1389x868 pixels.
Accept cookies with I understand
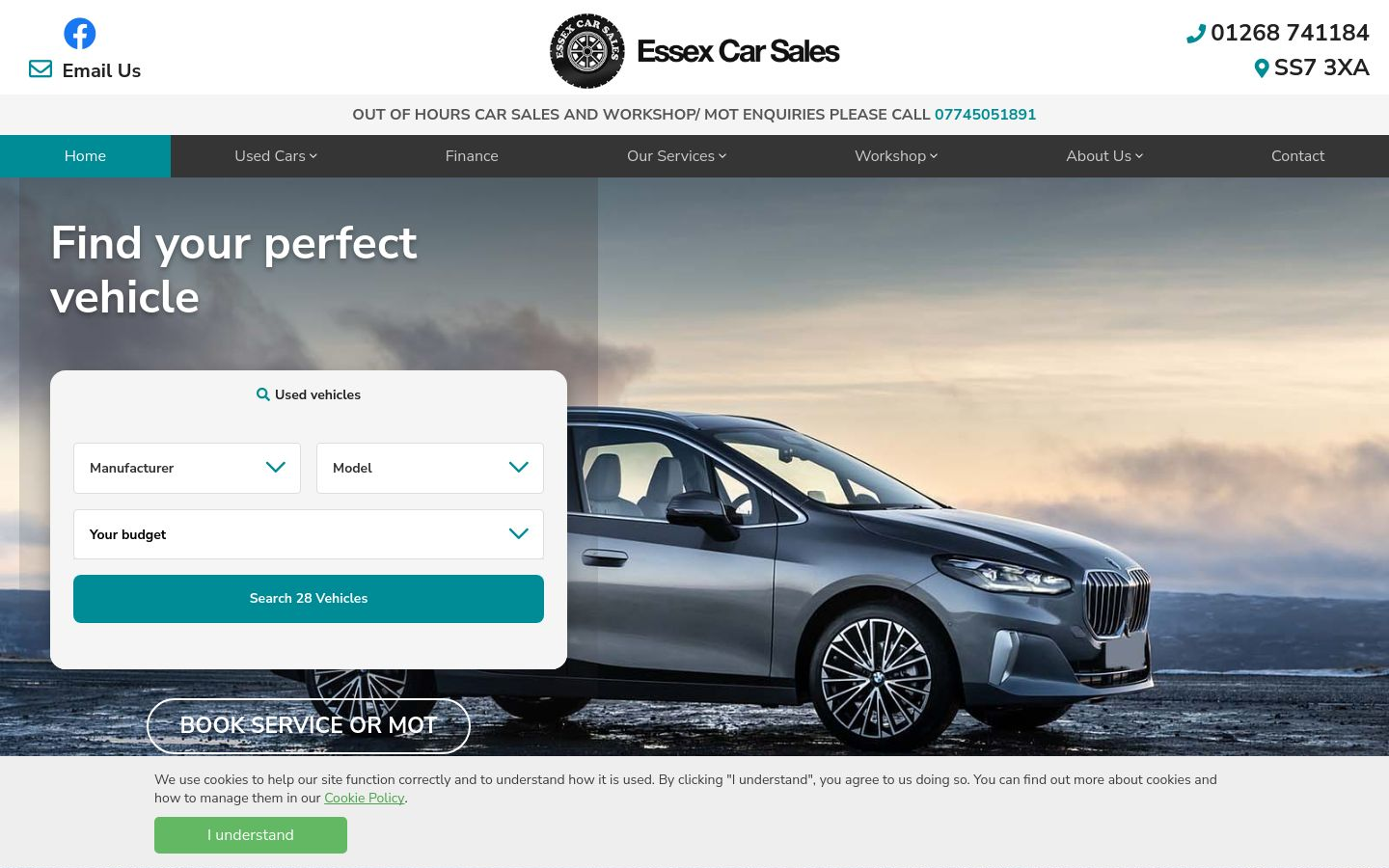coord(251,835)
